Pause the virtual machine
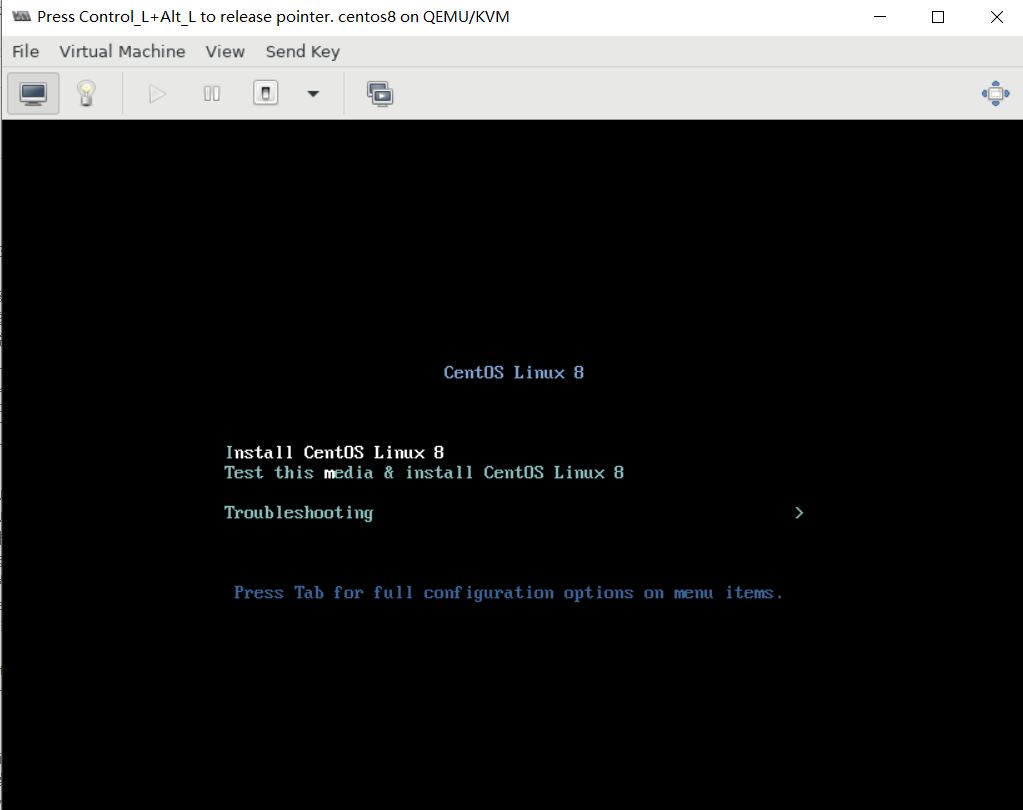The height and width of the screenshot is (810, 1023). (x=211, y=94)
